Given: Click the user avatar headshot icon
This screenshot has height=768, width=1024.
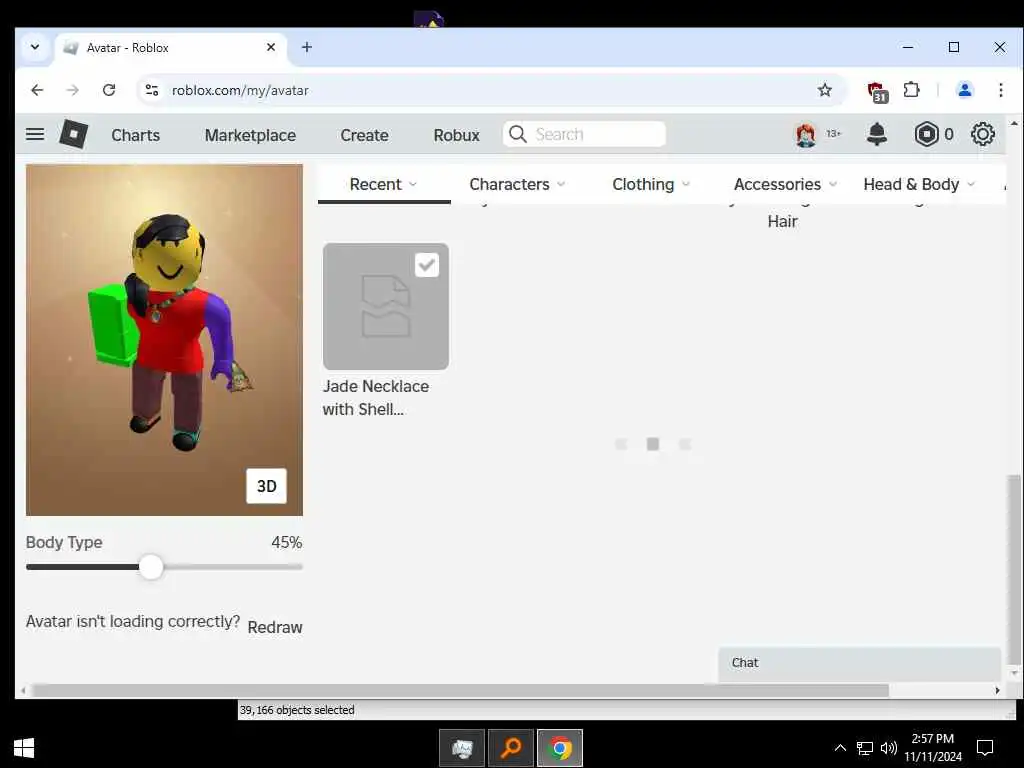Looking at the screenshot, I should tap(805, 135).
